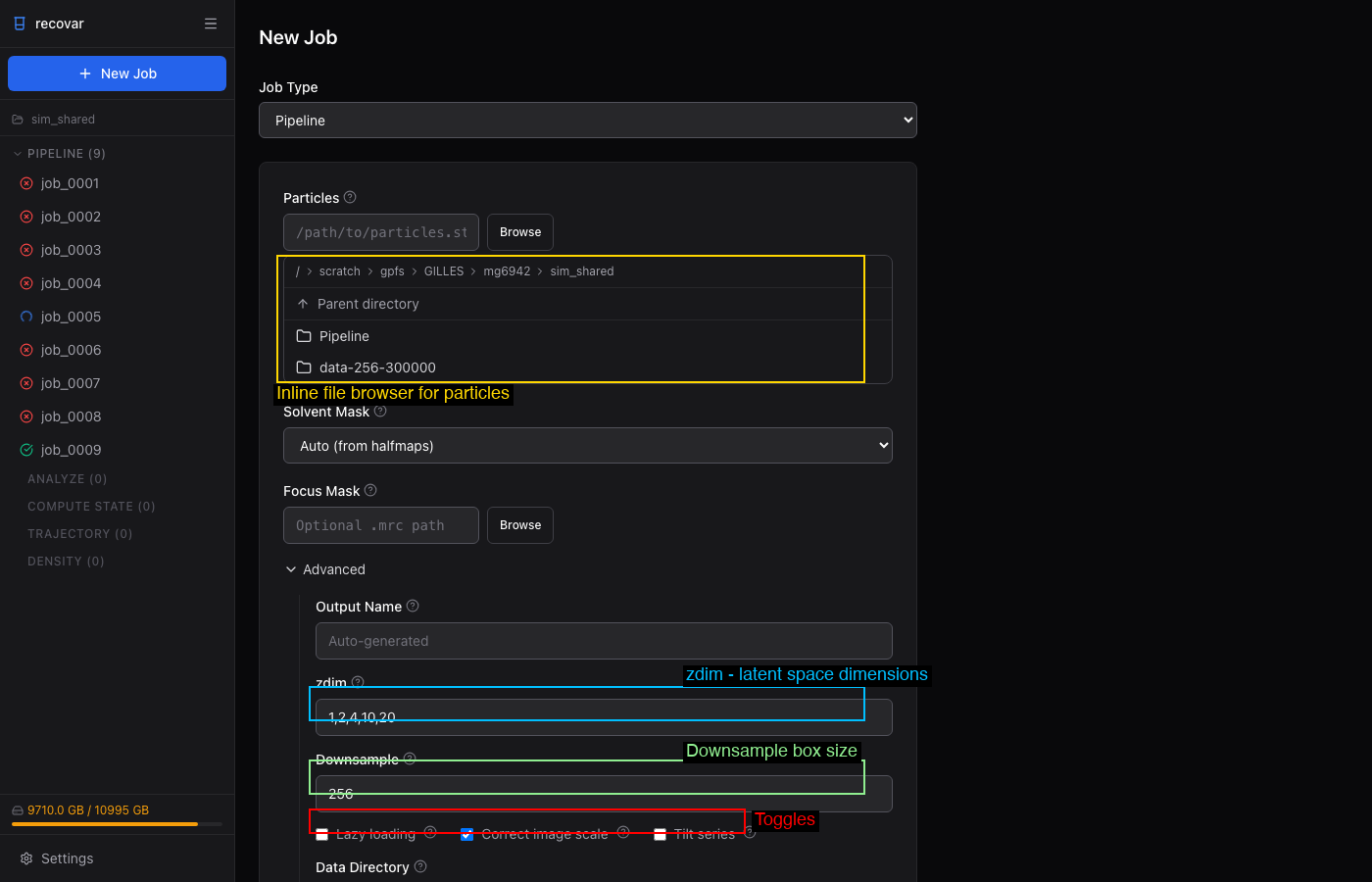Toggle the sidebar hamburger menu

tap(211, 24)
